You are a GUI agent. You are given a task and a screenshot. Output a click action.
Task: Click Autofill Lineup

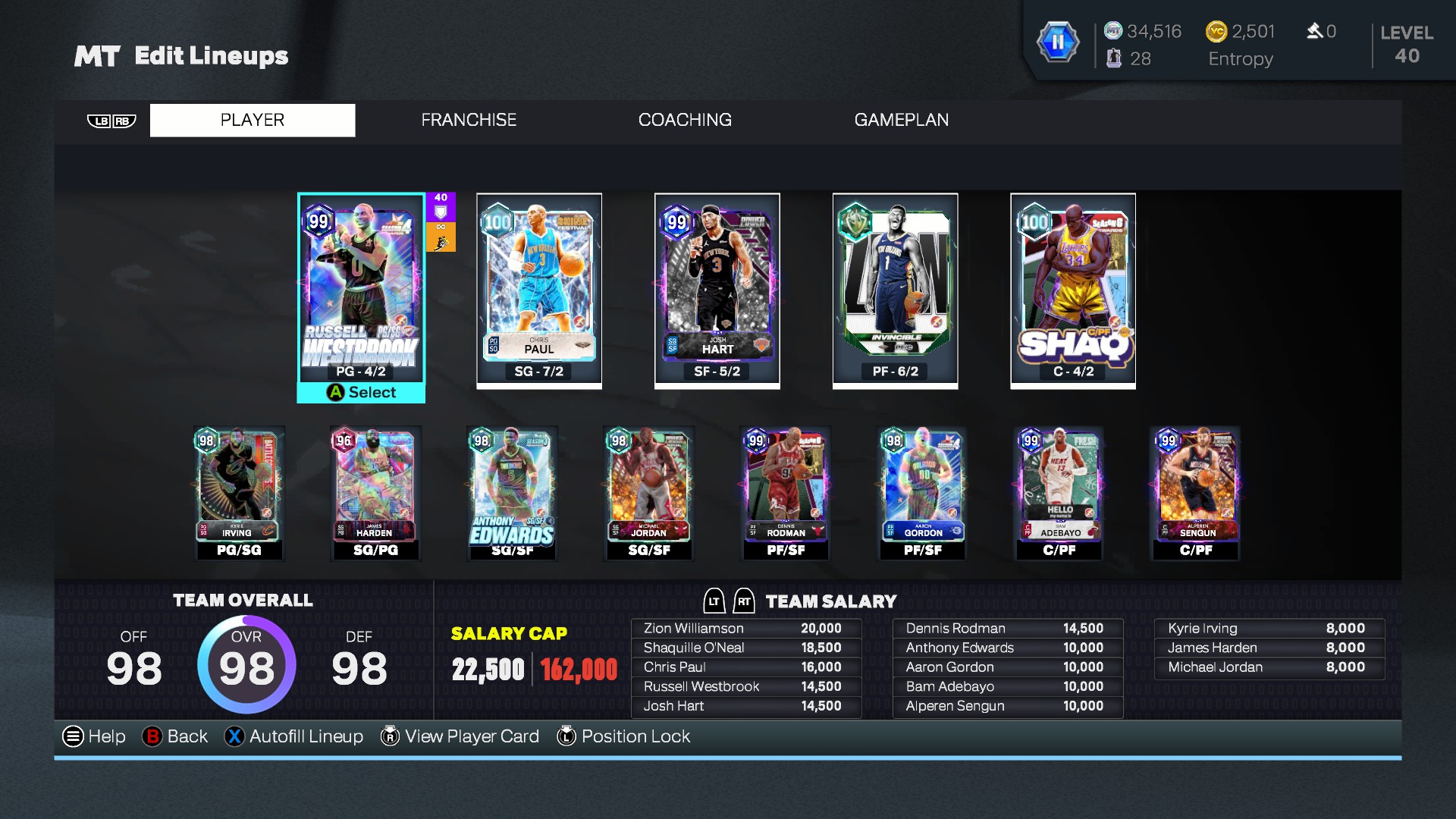[x=293, y=736]
